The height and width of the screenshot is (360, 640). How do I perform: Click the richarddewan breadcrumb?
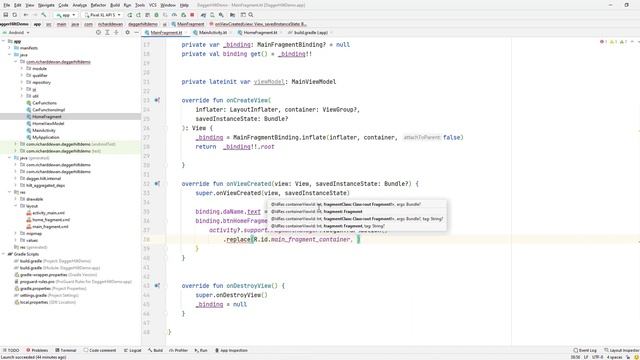110,24
